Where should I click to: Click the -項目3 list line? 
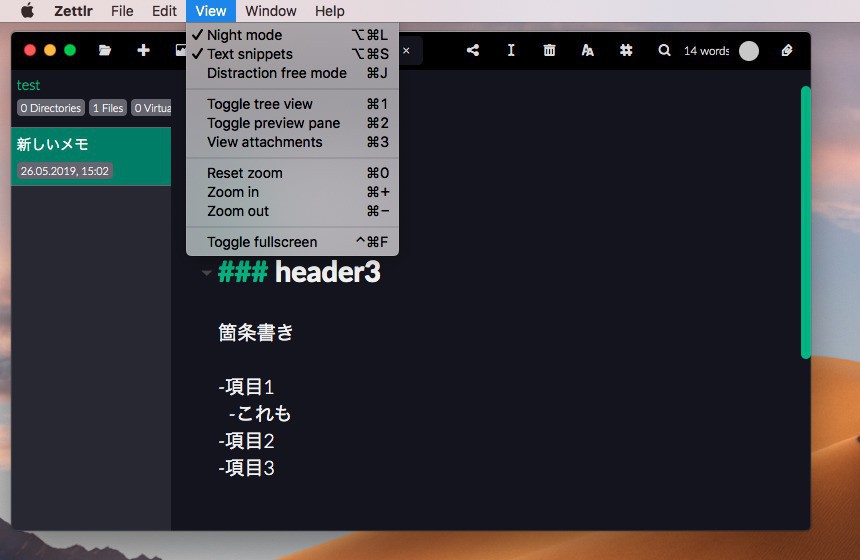(x=246, y=468)
